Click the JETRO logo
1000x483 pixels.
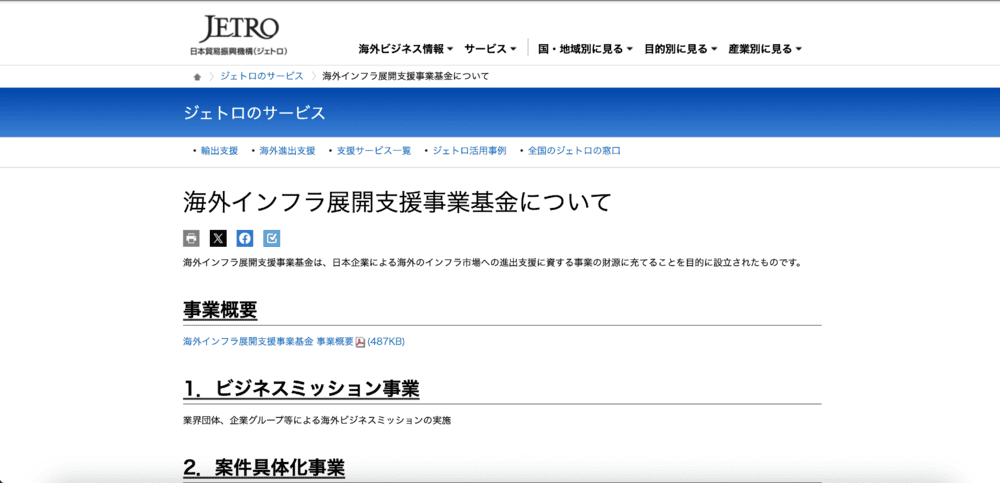click(239, 35)
